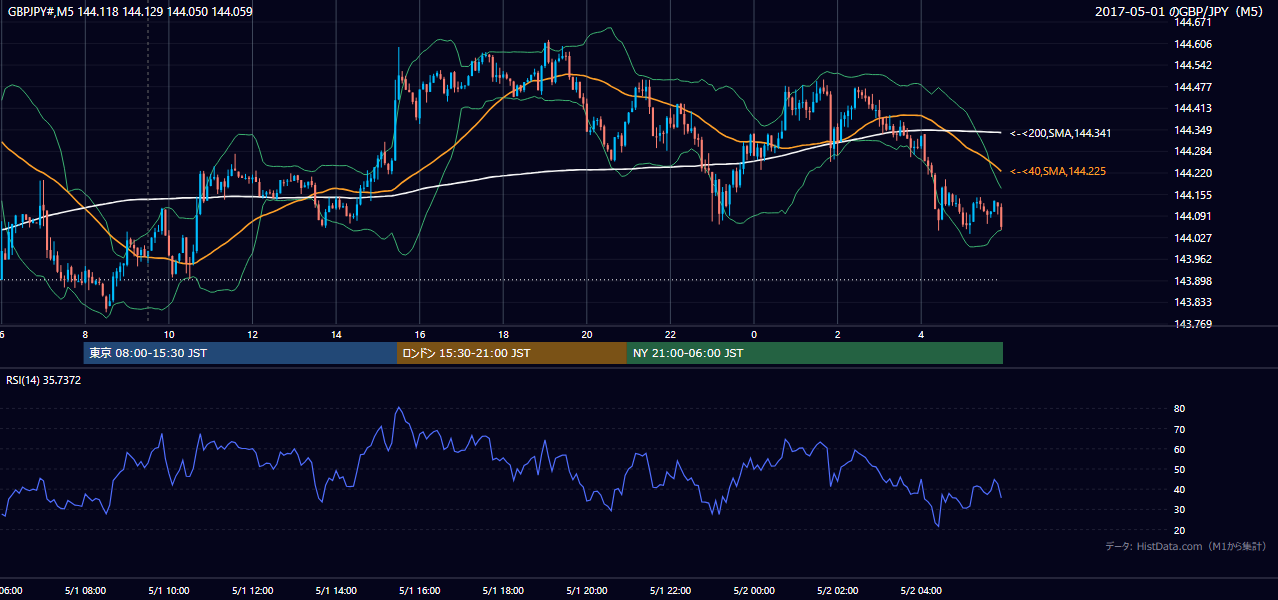Screen dimensions: 1278x600
Task: Click the 5/1 14:00 date label
Action: pyautogui.click(x=336, y=591)
